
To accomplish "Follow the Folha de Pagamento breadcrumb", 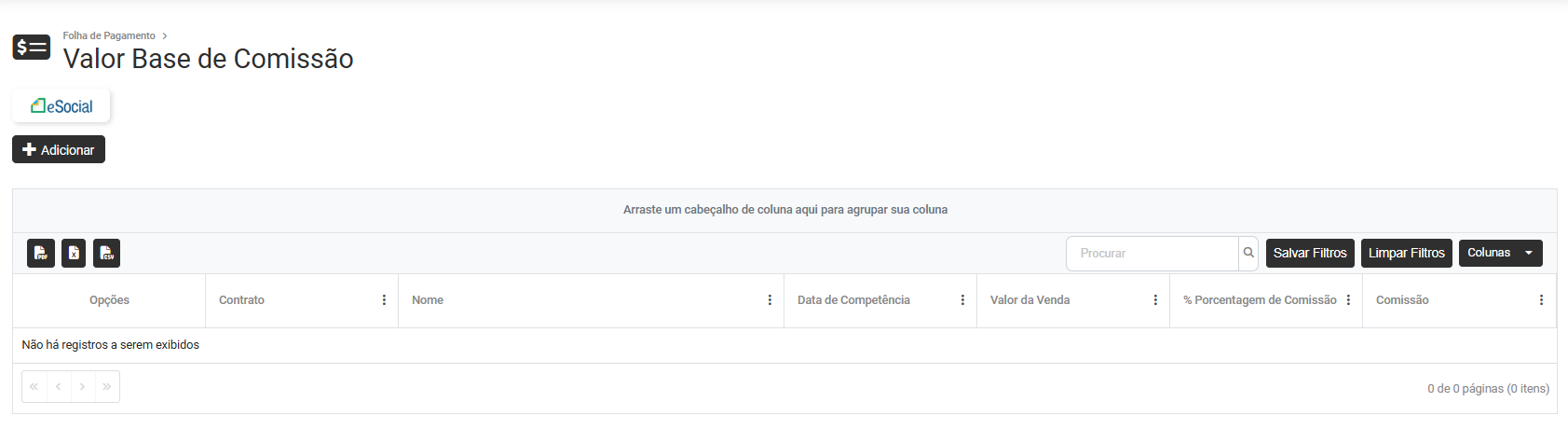I will tap(109, 35).
